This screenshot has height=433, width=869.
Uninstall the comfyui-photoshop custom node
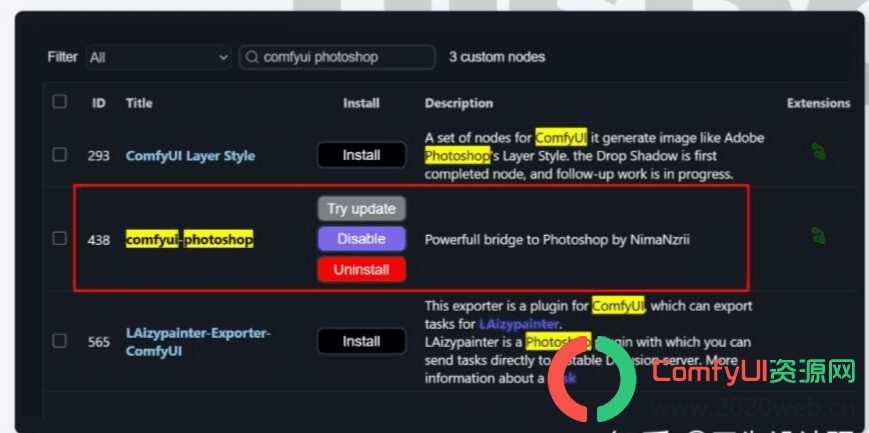tap(361, 269)
